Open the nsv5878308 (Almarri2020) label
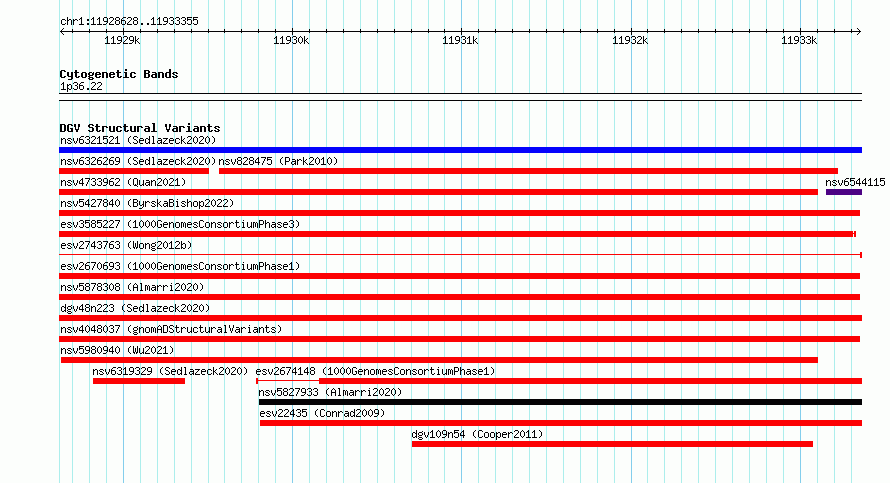 click(x=132, y=287)
